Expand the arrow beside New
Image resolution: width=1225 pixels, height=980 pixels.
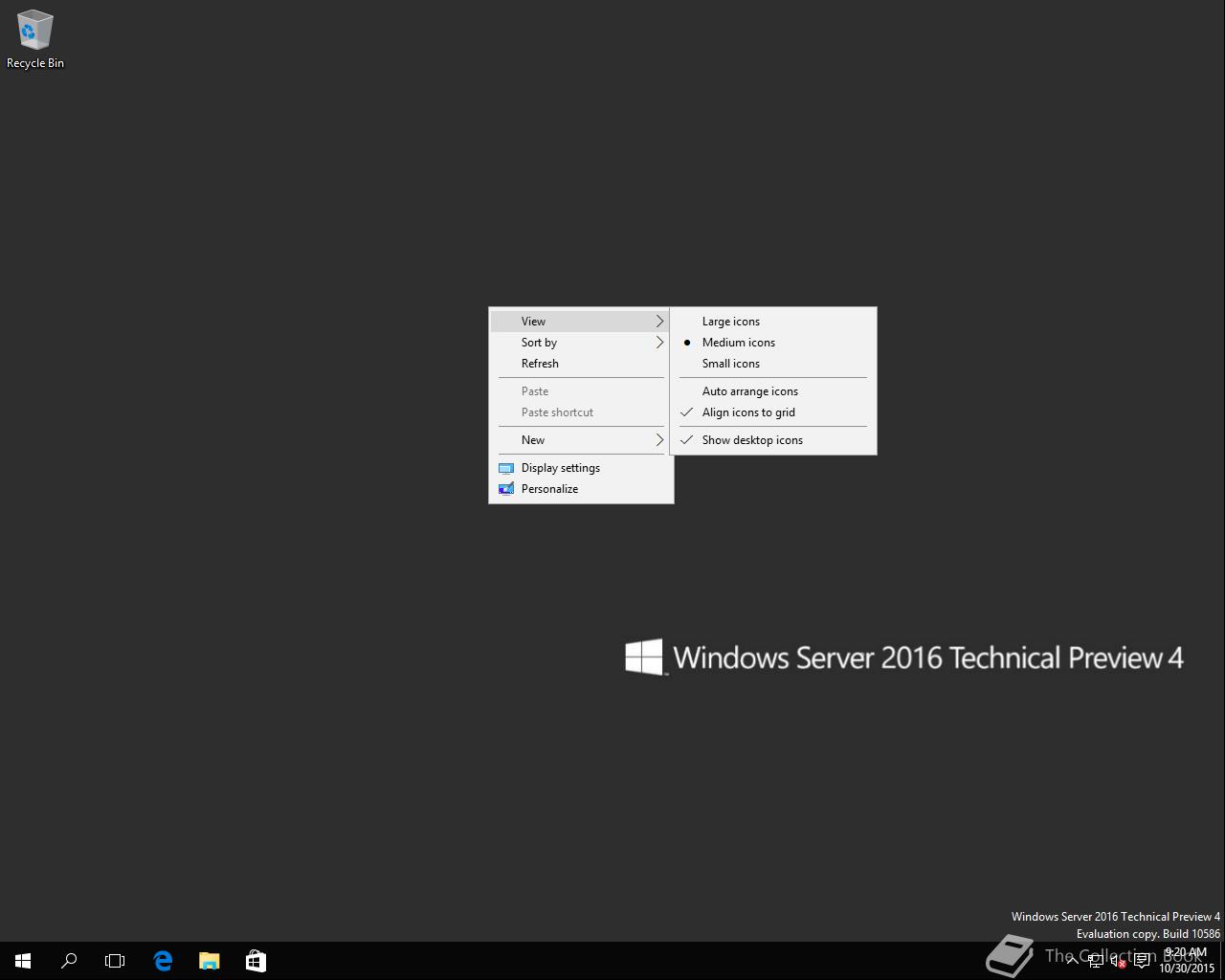(x=659, y=440)
